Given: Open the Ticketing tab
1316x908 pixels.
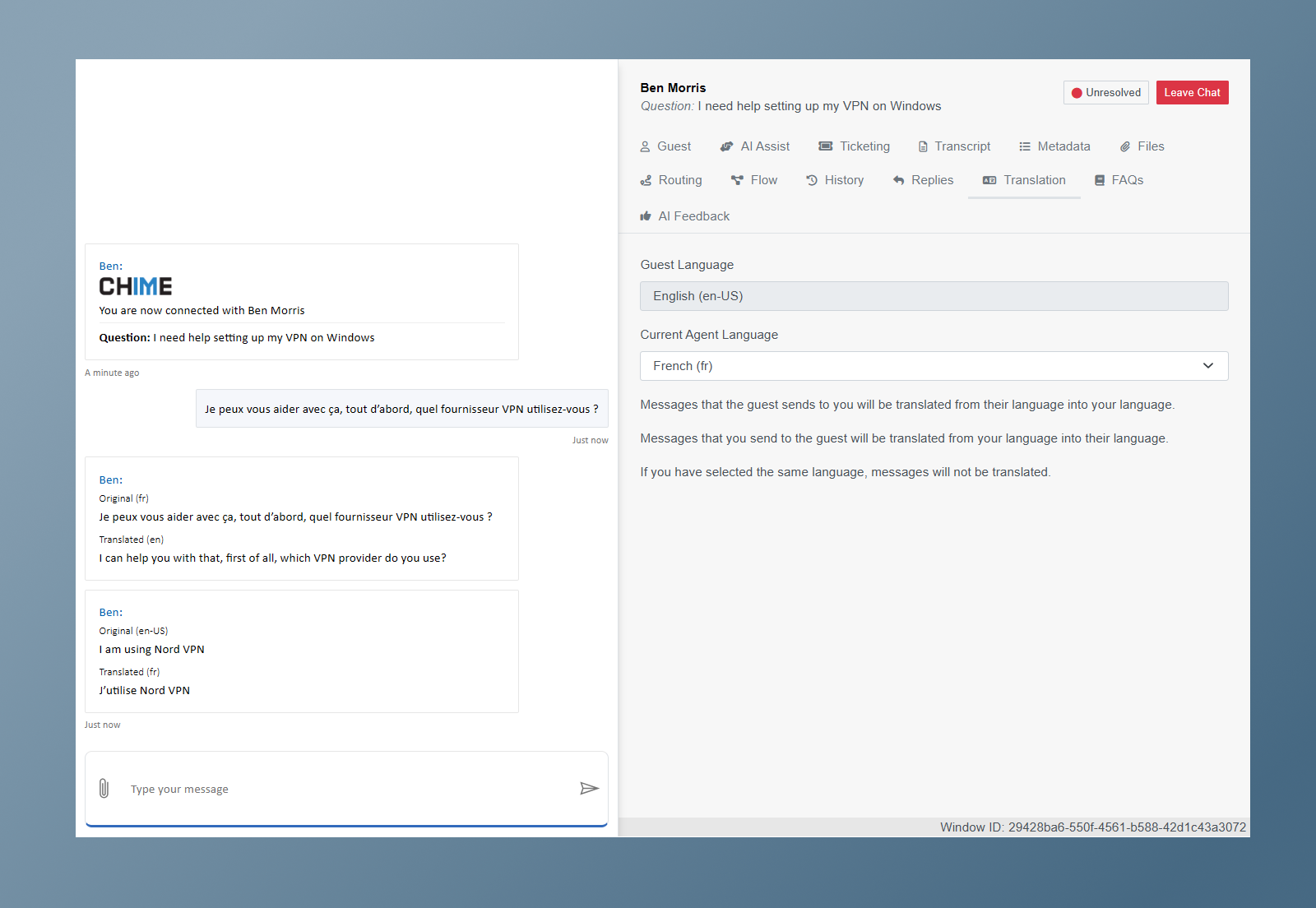Looking at the screenshot, I should point(855,146).
